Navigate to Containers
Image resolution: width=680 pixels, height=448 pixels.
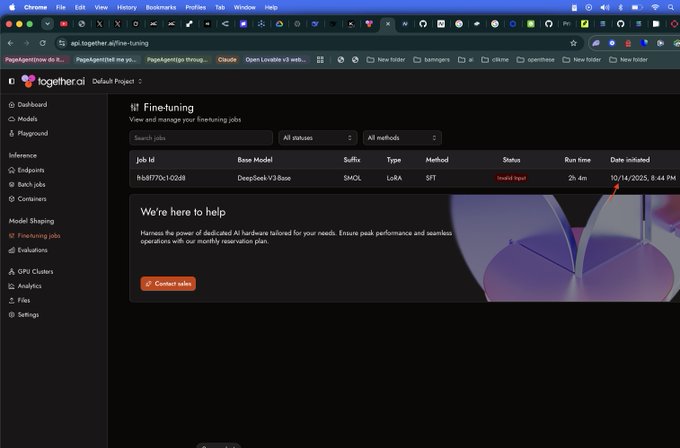[27, 199]
